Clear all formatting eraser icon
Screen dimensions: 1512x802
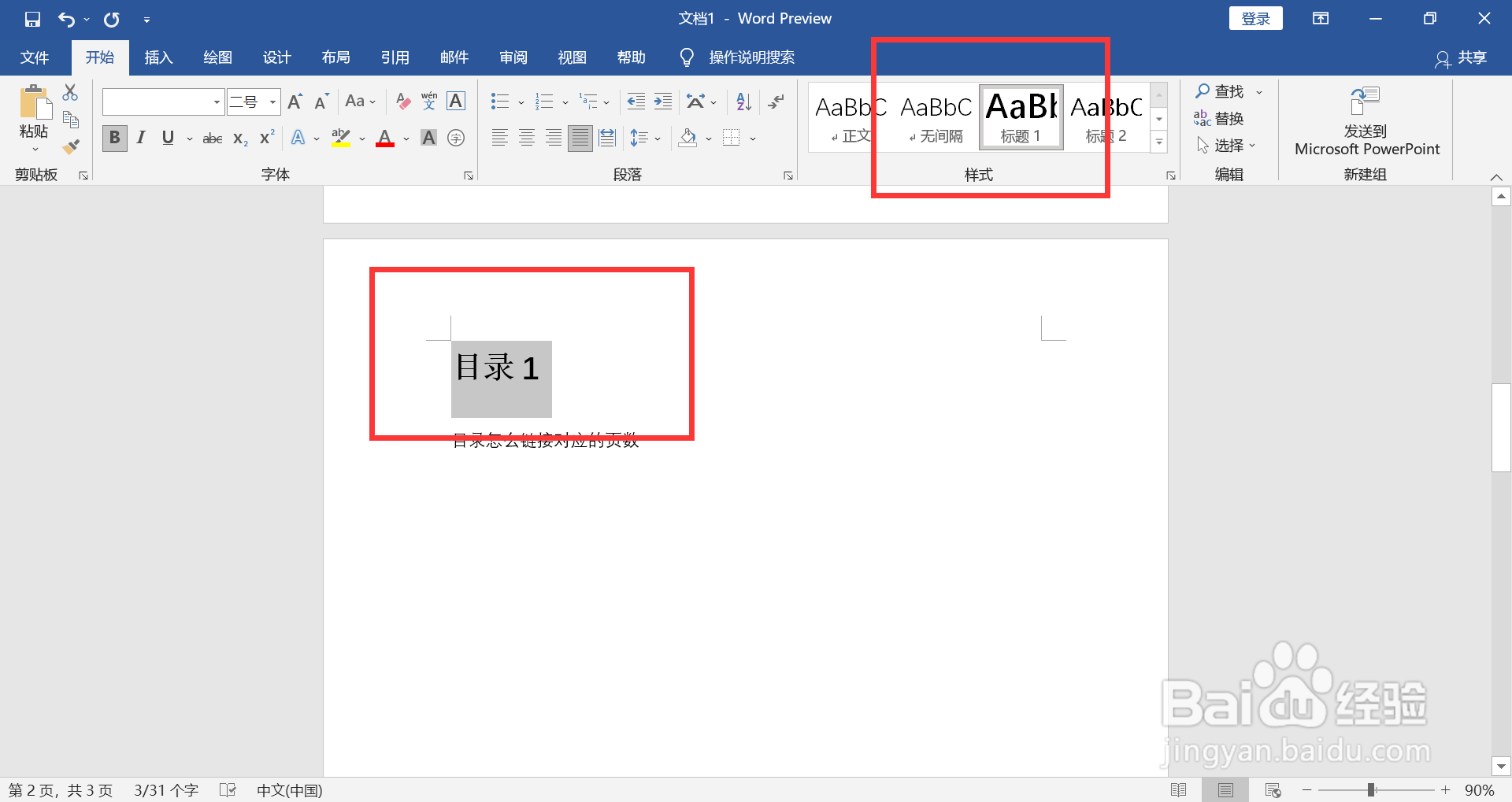pos(403,102)
